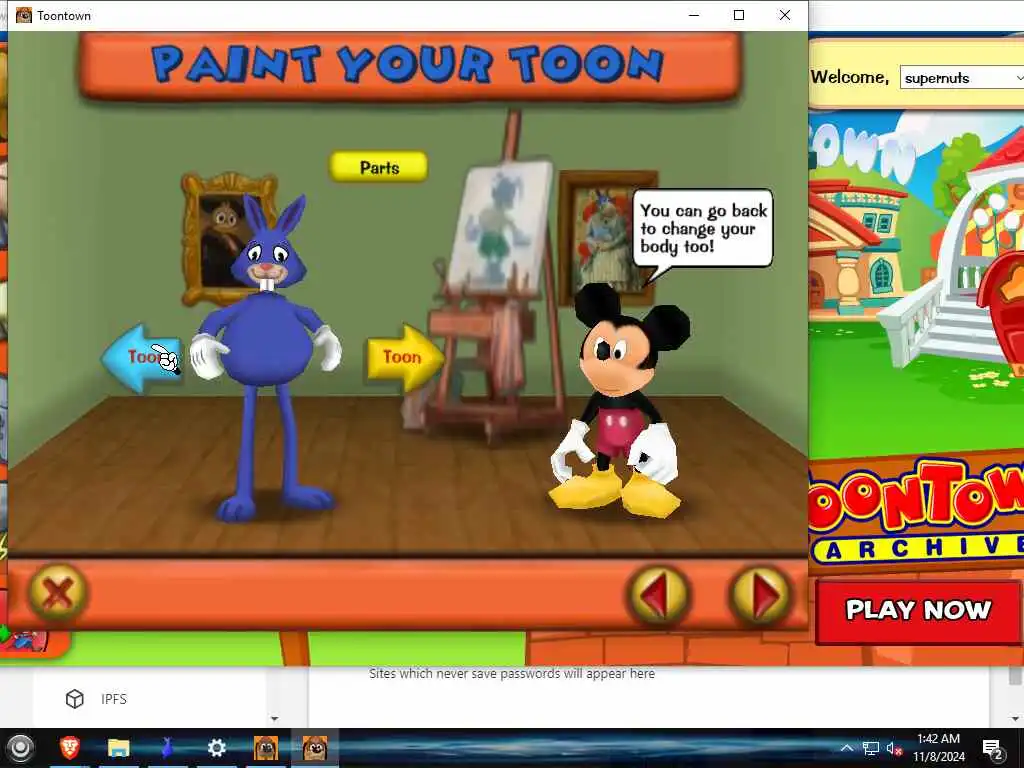1024x768 pixels.
Task: Maximize the Toontown window
Action: (739, 15)
